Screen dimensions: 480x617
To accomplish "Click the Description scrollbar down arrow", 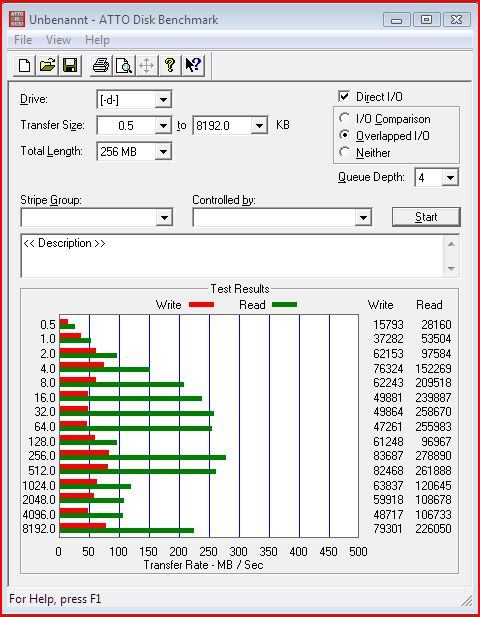I will pyautogui.click(x=451, y=268).
